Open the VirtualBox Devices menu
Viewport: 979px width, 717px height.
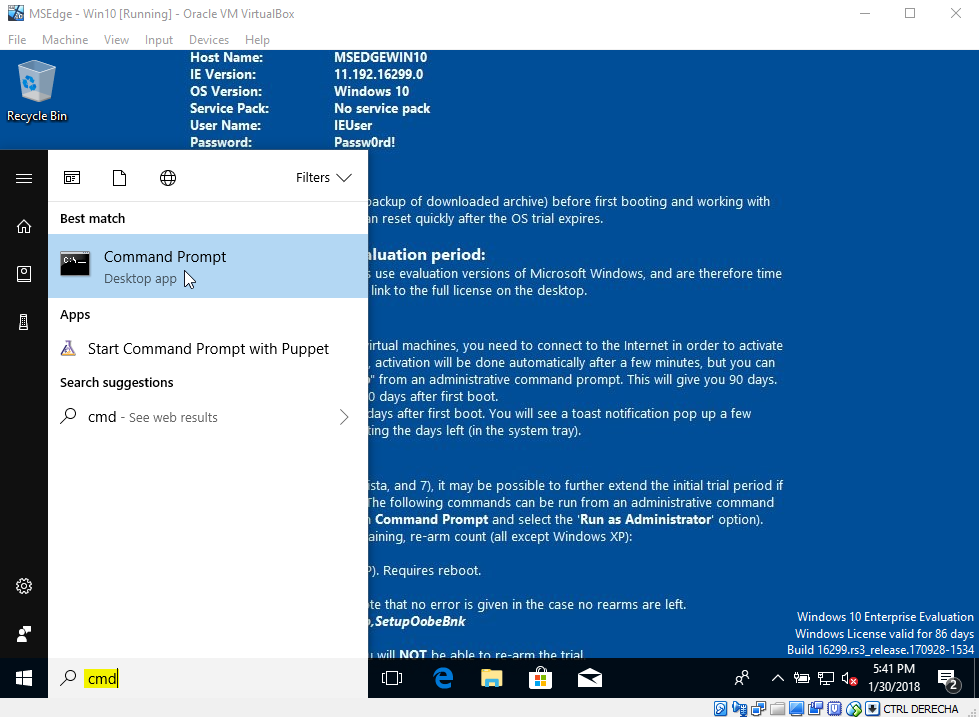click(x=208, y=40)
